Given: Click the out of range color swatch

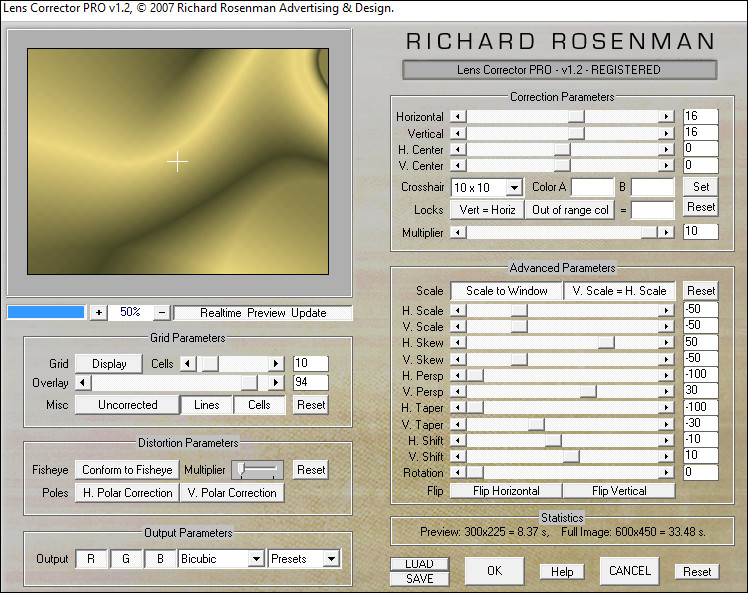Looking at the screenshot, I should click(x=653, y=210).
